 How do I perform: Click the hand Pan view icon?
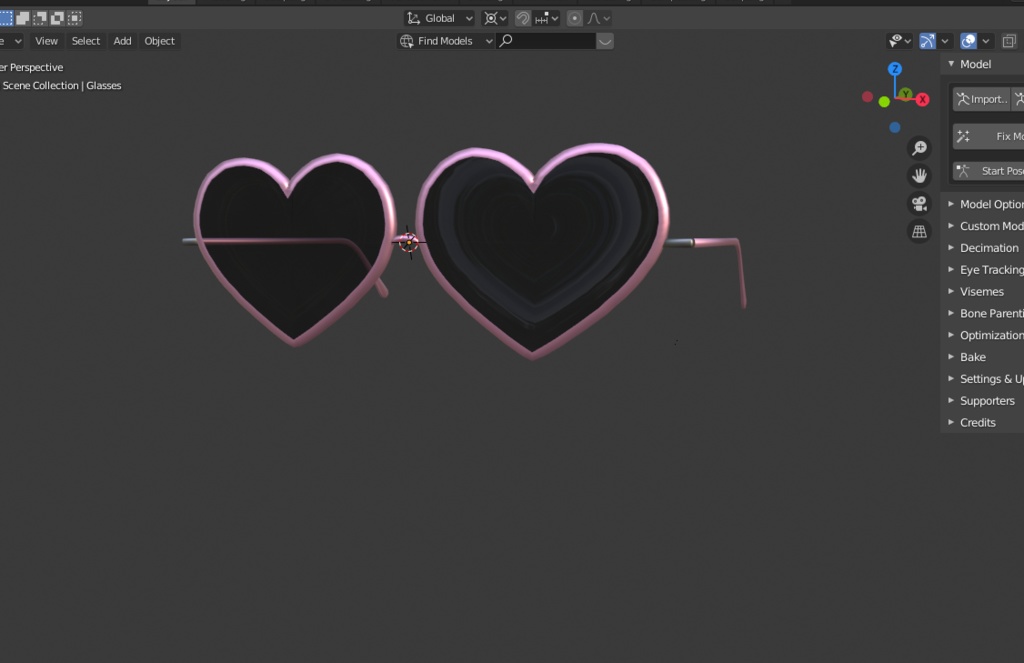click(x=919, y=175)
